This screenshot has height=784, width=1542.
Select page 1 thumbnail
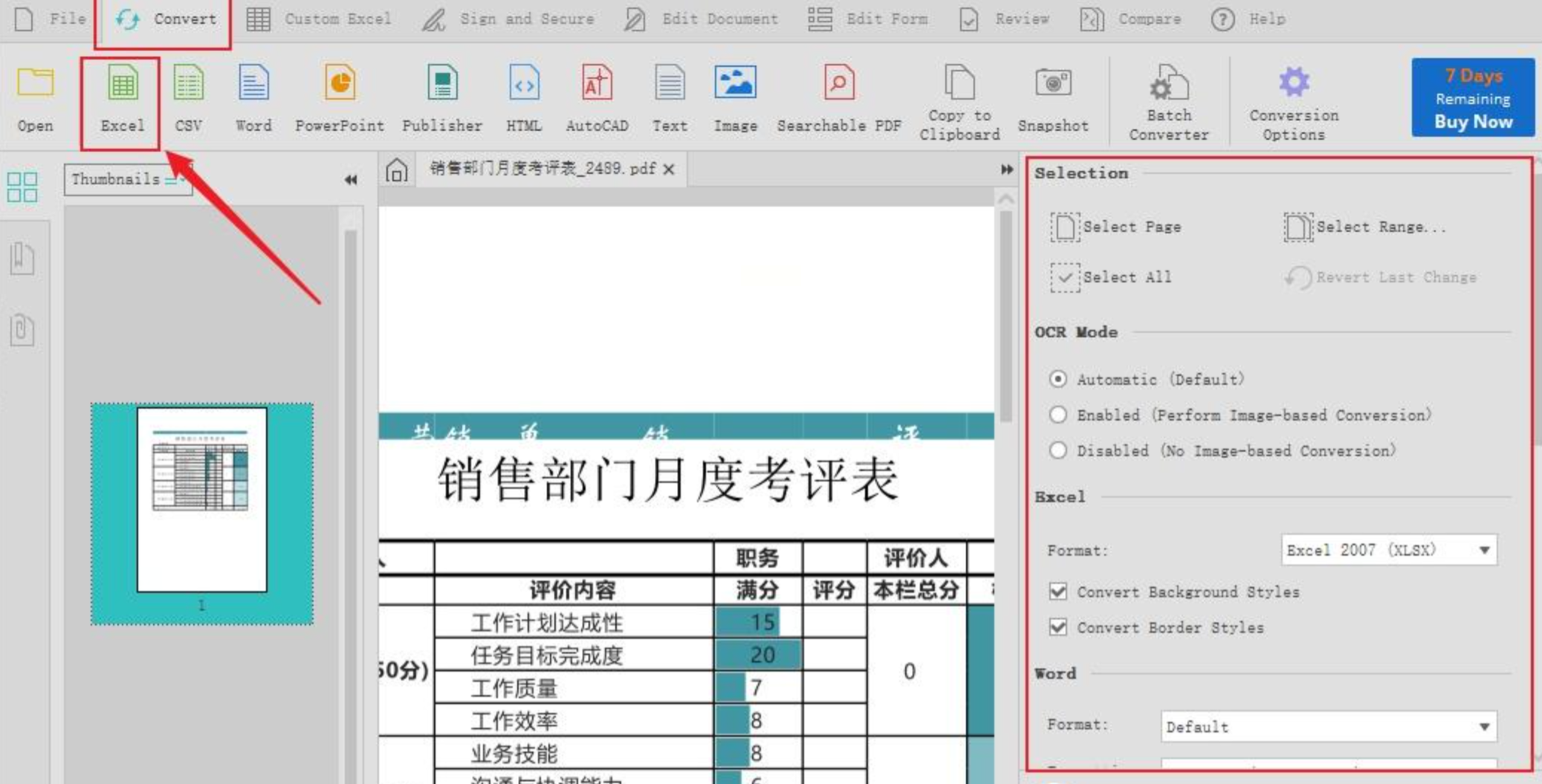pyautogui.click(x=201, y=514)
